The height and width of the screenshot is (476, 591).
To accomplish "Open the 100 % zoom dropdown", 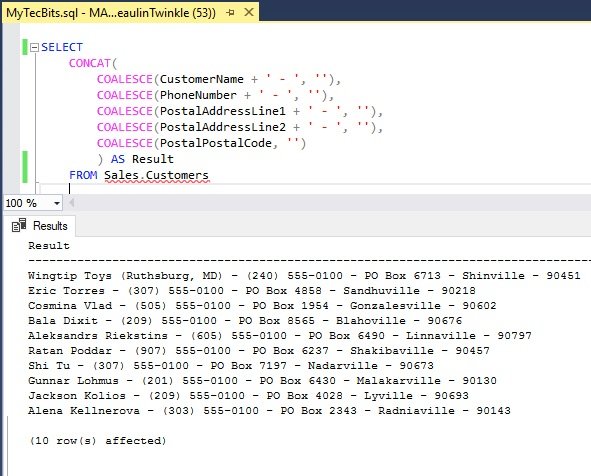I will (x=57, y=204).
